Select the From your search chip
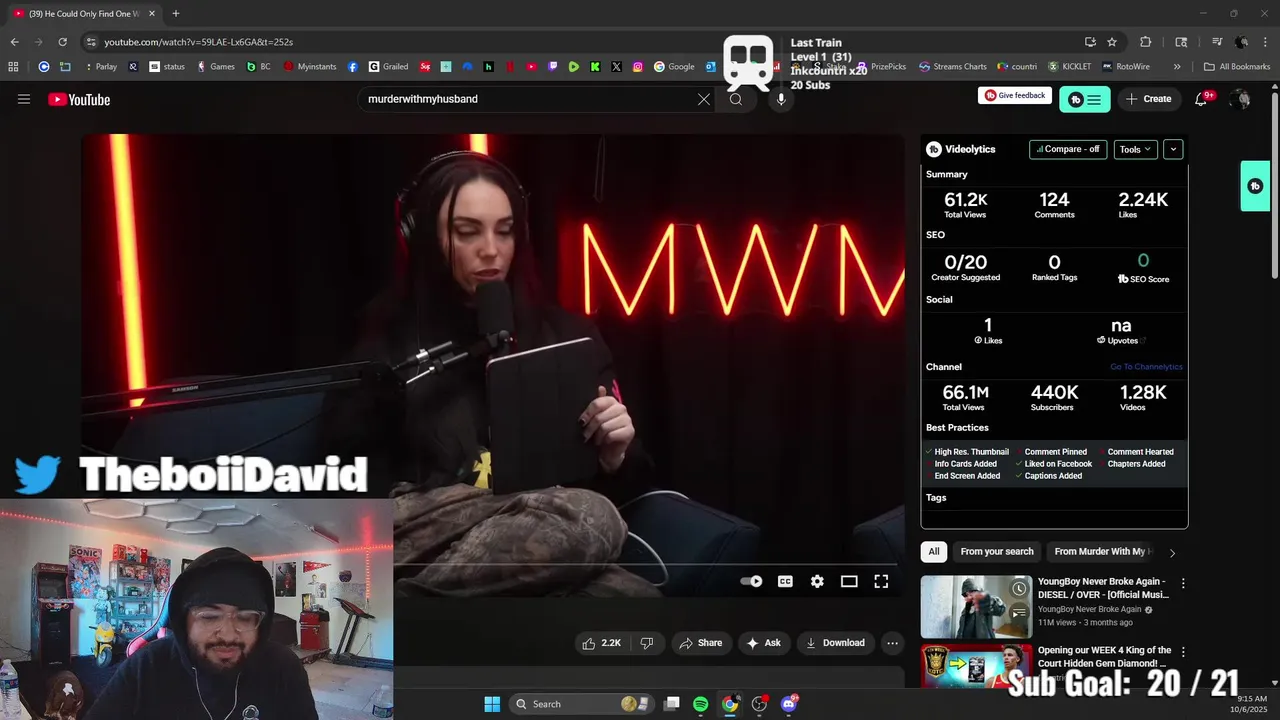 coord(997,552)
